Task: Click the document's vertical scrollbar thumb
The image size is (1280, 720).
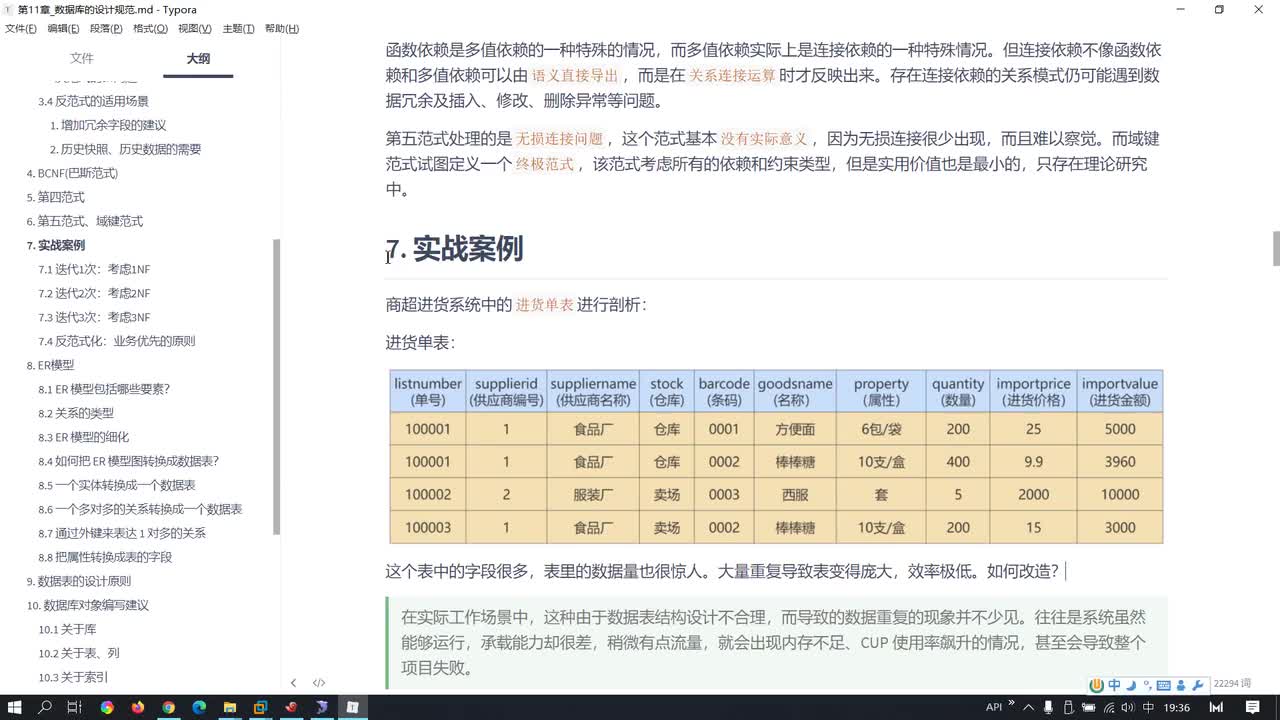Action: 1275,248
